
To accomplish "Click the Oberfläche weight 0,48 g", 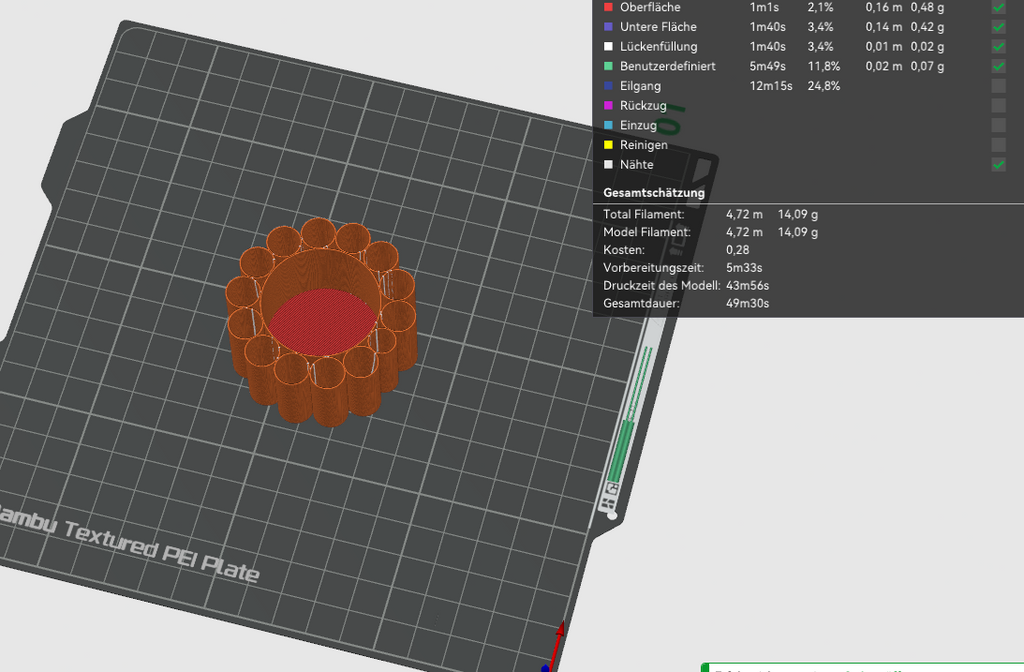I will coord(927,7).
